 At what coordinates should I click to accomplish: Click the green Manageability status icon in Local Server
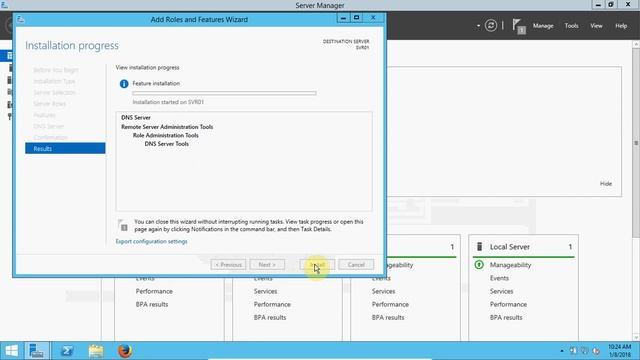(479, 265)
